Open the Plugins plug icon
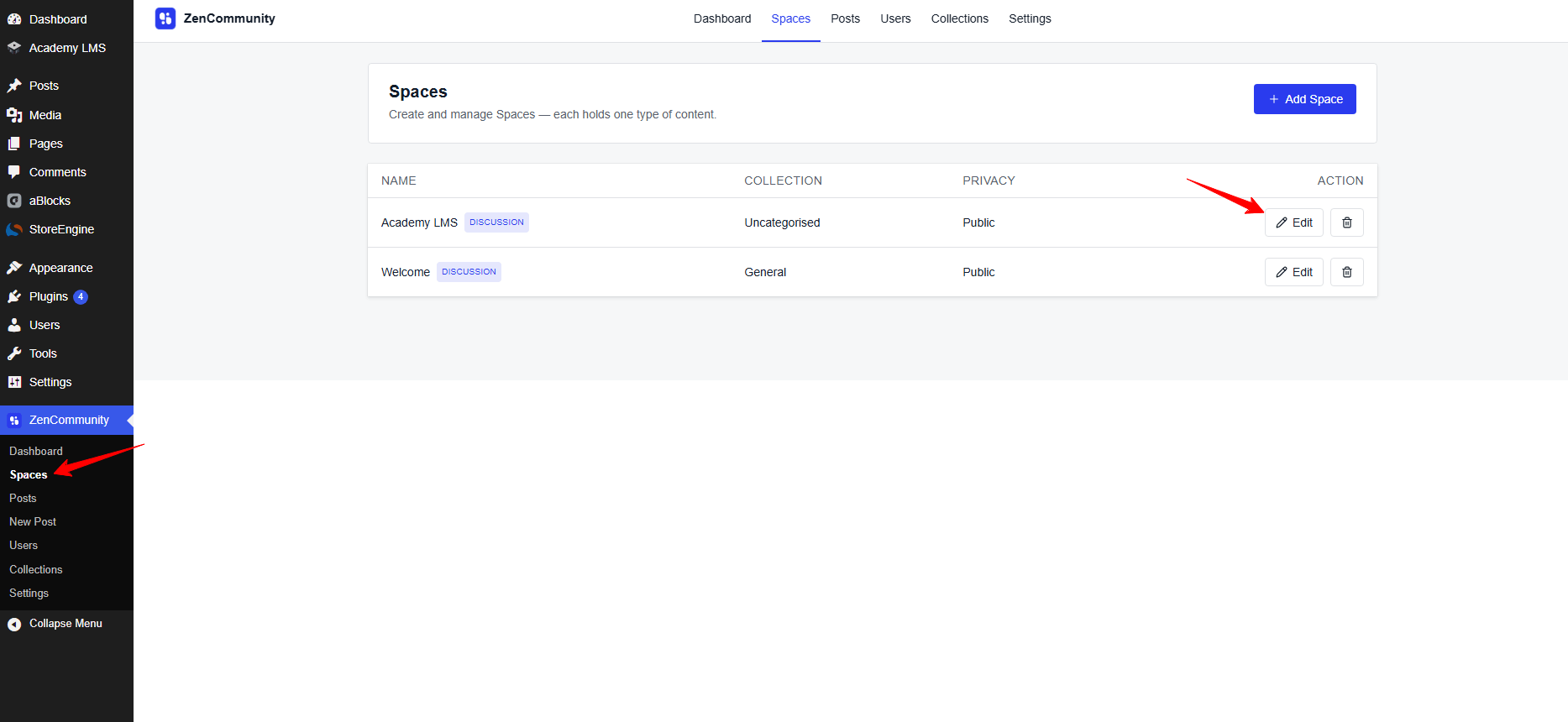The width and height of the screenshot is (1568, 722). (x=14, y=296)
